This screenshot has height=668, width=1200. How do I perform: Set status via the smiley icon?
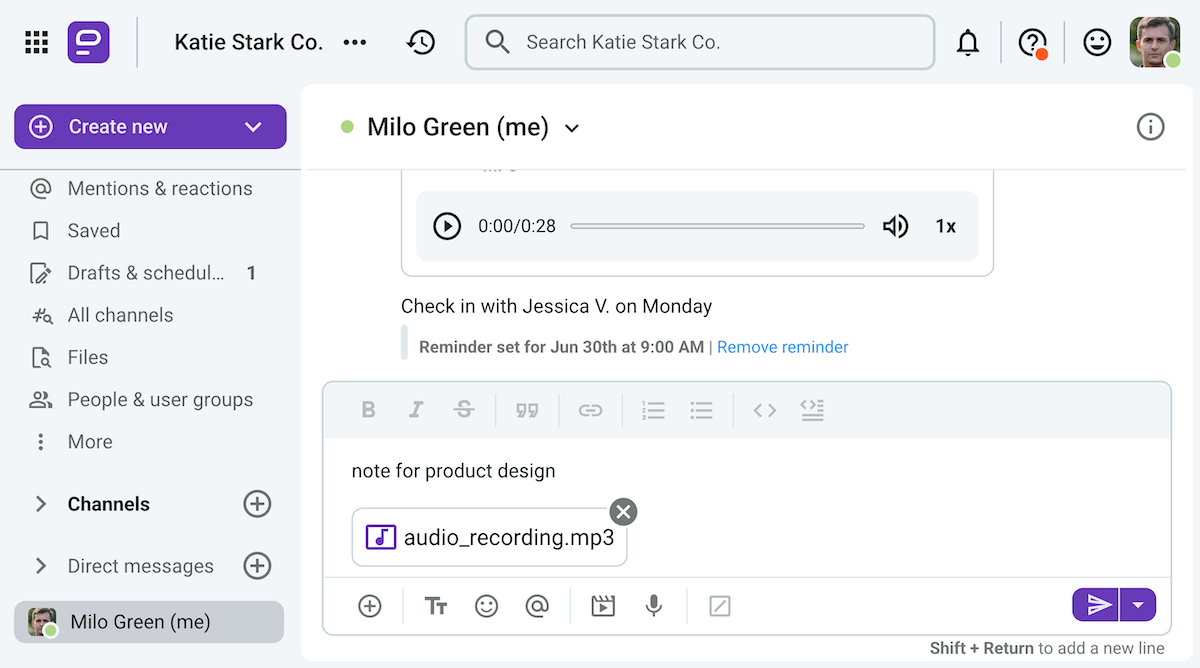point(1097,42)
